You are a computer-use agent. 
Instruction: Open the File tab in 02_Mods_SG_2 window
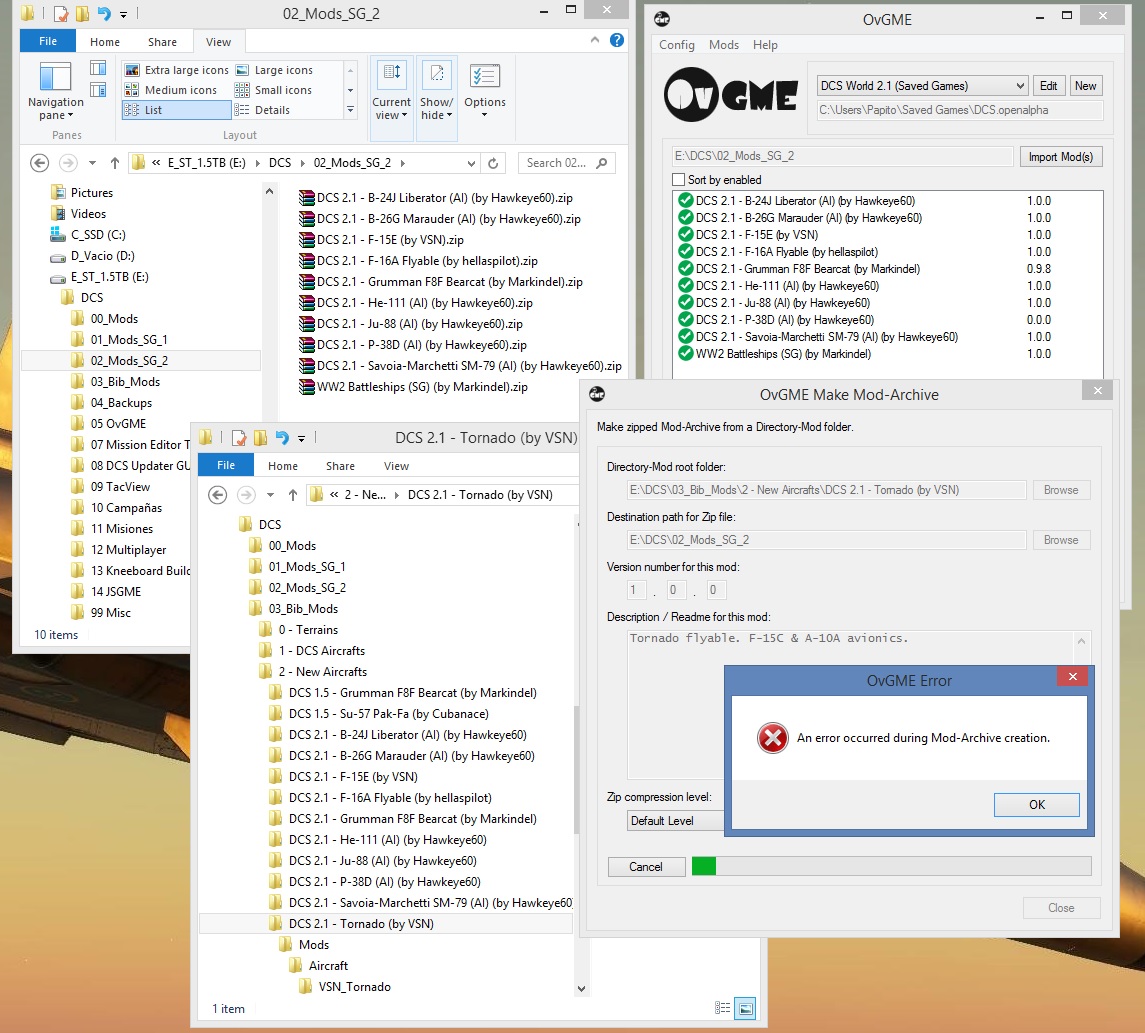pos(47,41)
